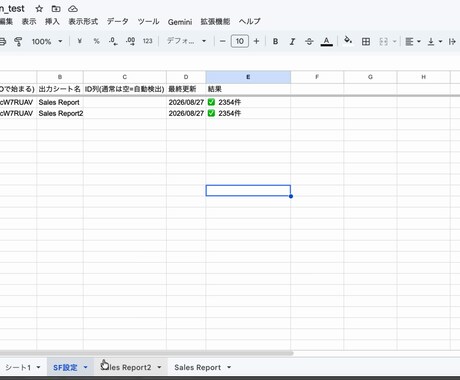Viewport: 460px width, 380px height.
Task: Toggle bold formatting
Action: (275, 41)
